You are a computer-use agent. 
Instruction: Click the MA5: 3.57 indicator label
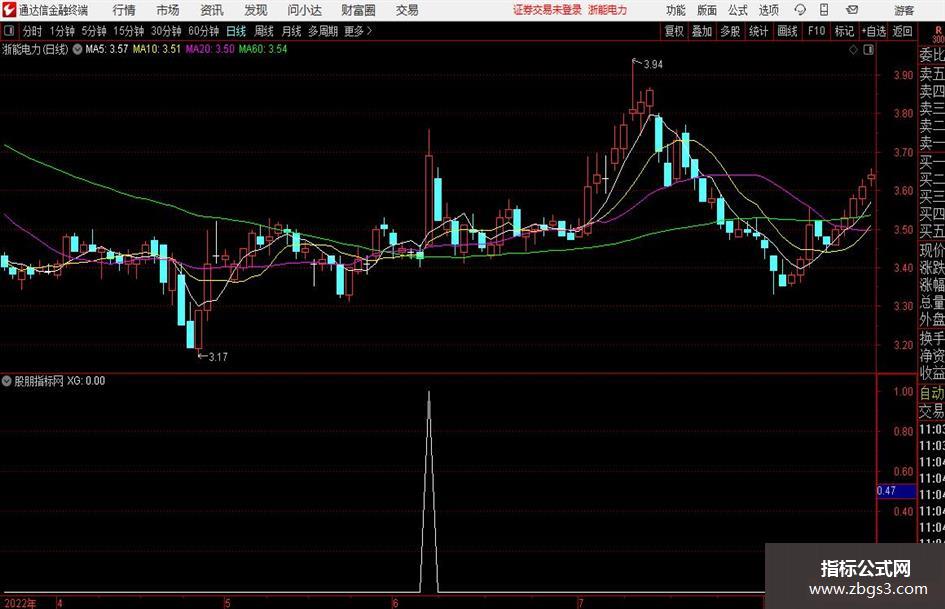(x=107, y=49)
